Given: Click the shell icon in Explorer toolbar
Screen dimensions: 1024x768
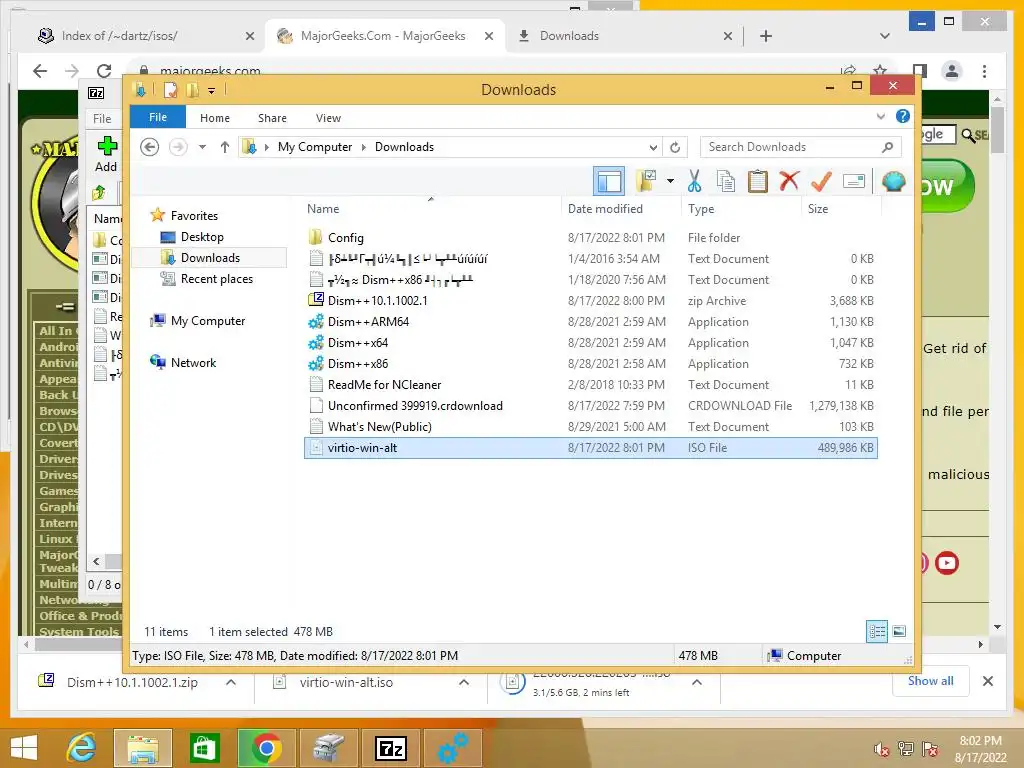Looking at the screenshot, I should pyautogui.click(x=893, y=181).
